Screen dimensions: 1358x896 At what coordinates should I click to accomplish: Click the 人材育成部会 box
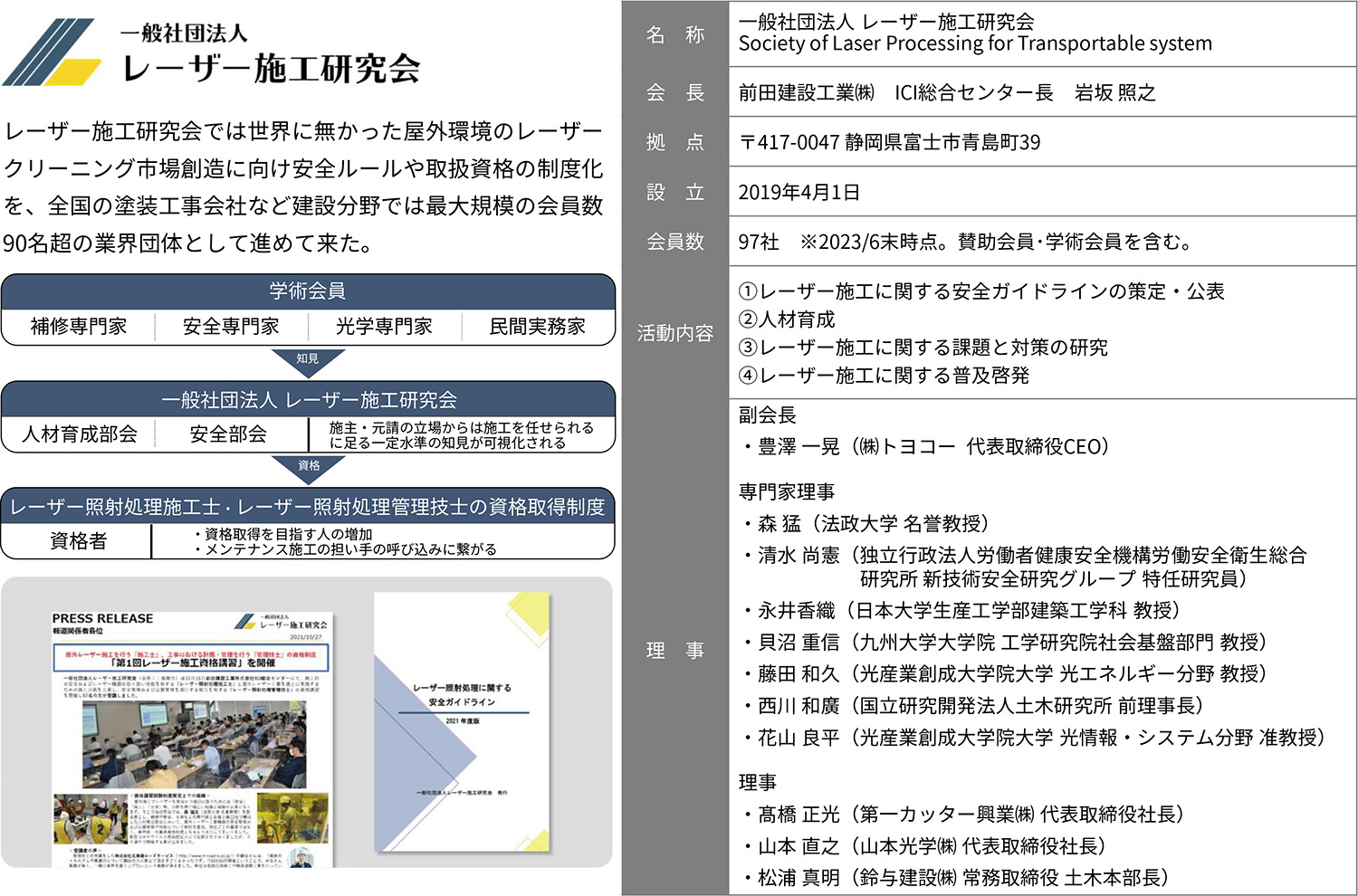(x=80, y=434)
